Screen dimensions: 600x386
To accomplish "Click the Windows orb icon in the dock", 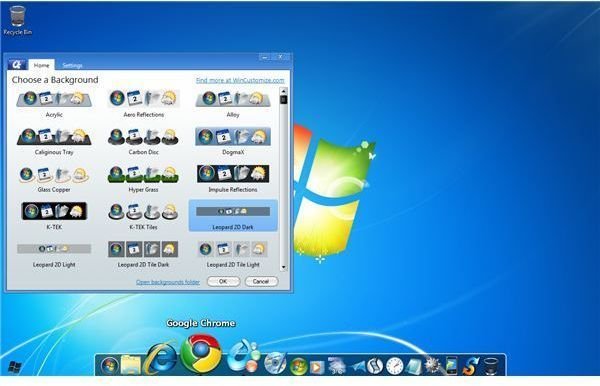I will 109,365.
